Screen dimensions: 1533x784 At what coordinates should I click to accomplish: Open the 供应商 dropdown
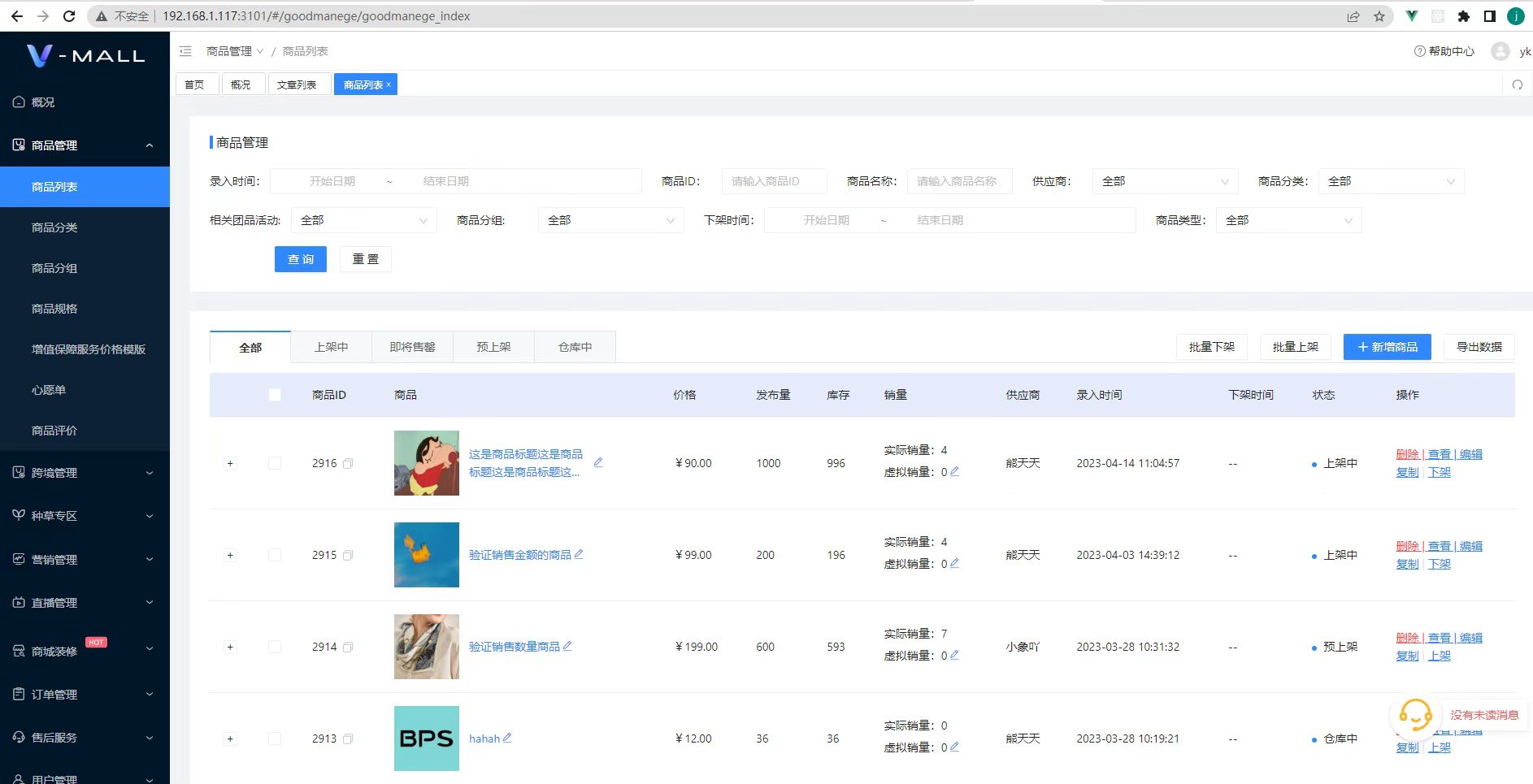[1165, 181]
